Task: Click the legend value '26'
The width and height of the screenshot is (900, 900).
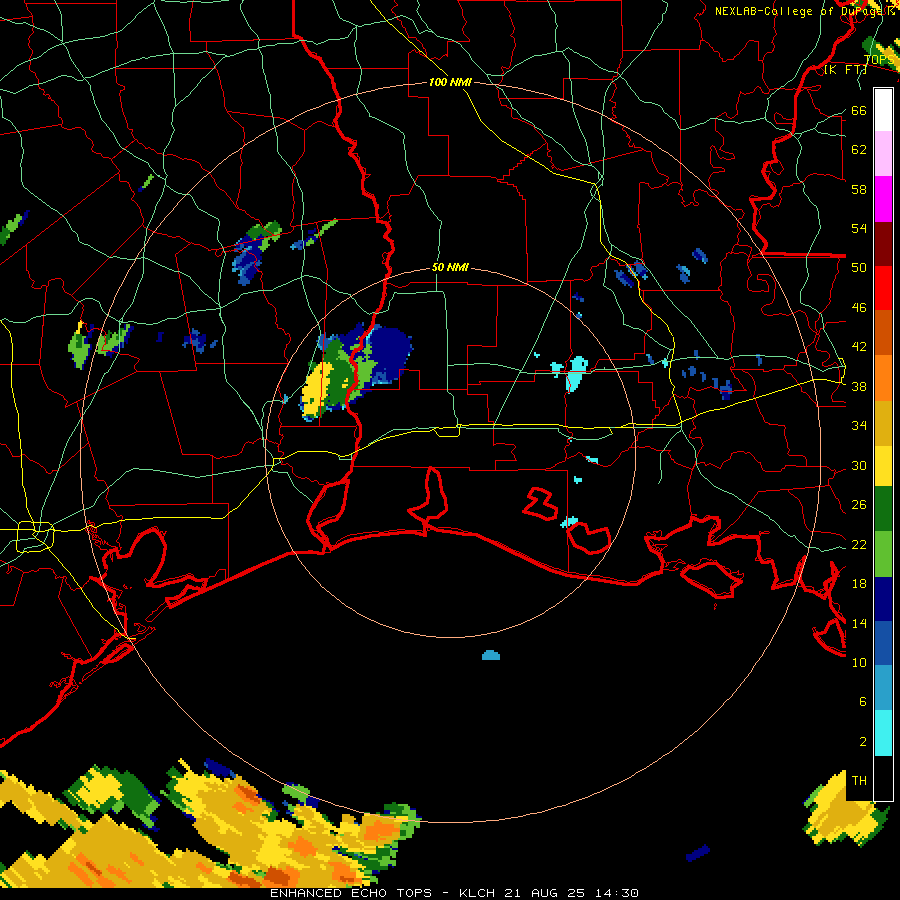Action: (x=859, y=505)
